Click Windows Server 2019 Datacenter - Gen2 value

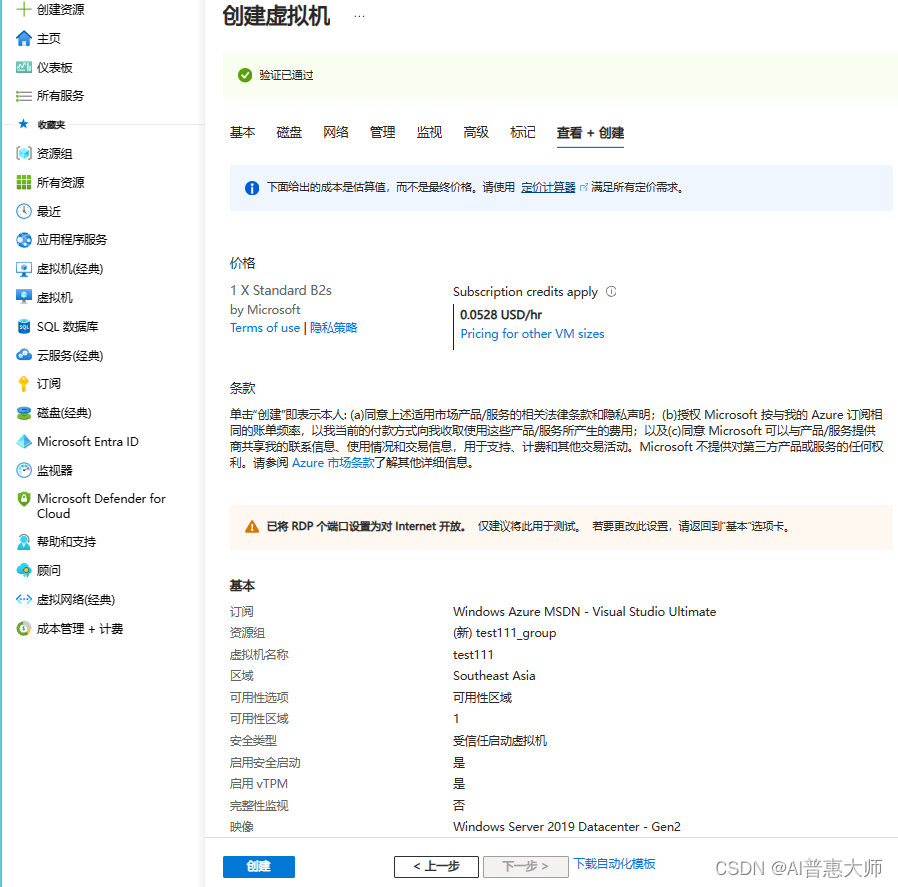point(566,826)
